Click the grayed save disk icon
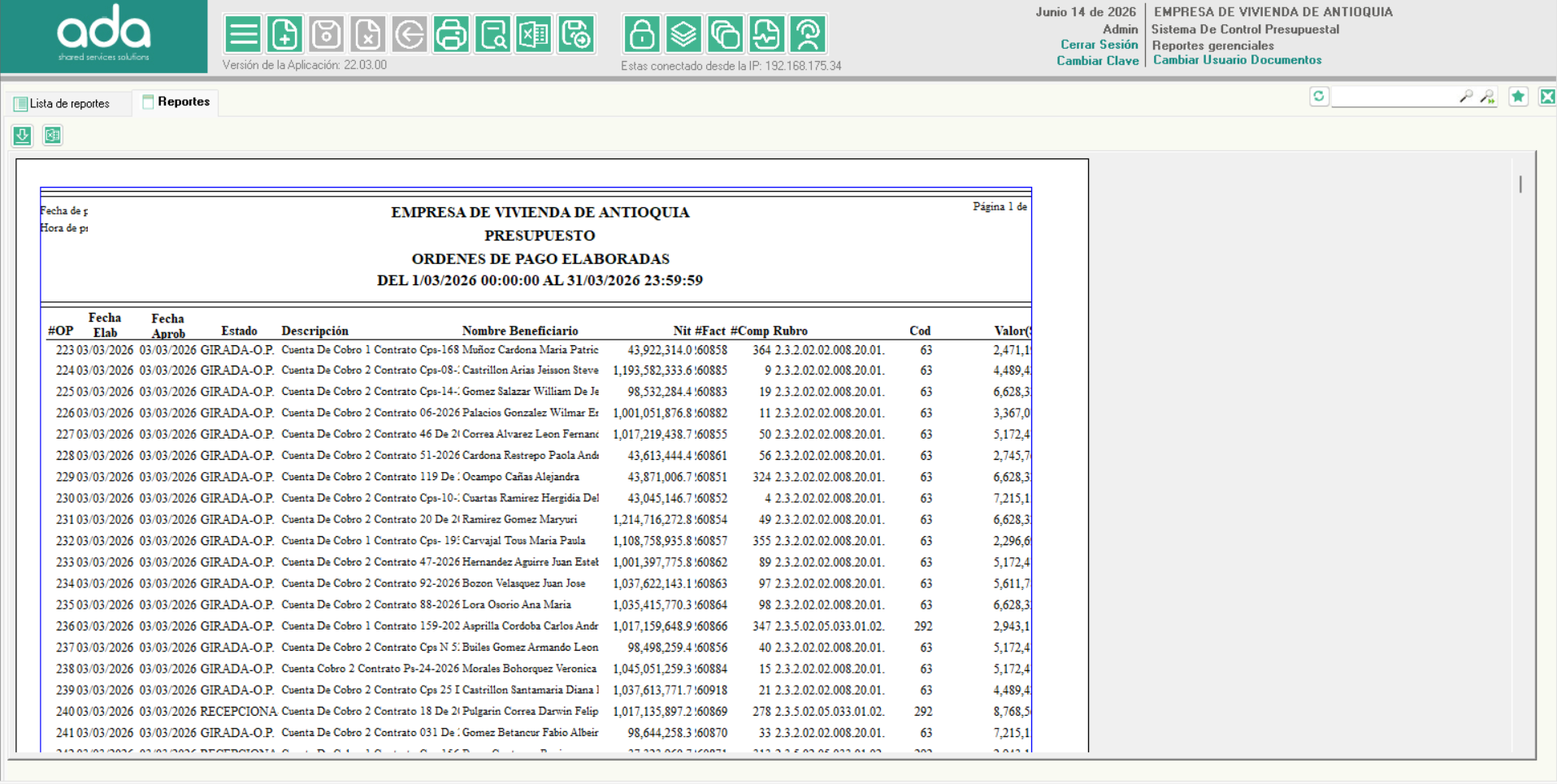 (326, 35)
